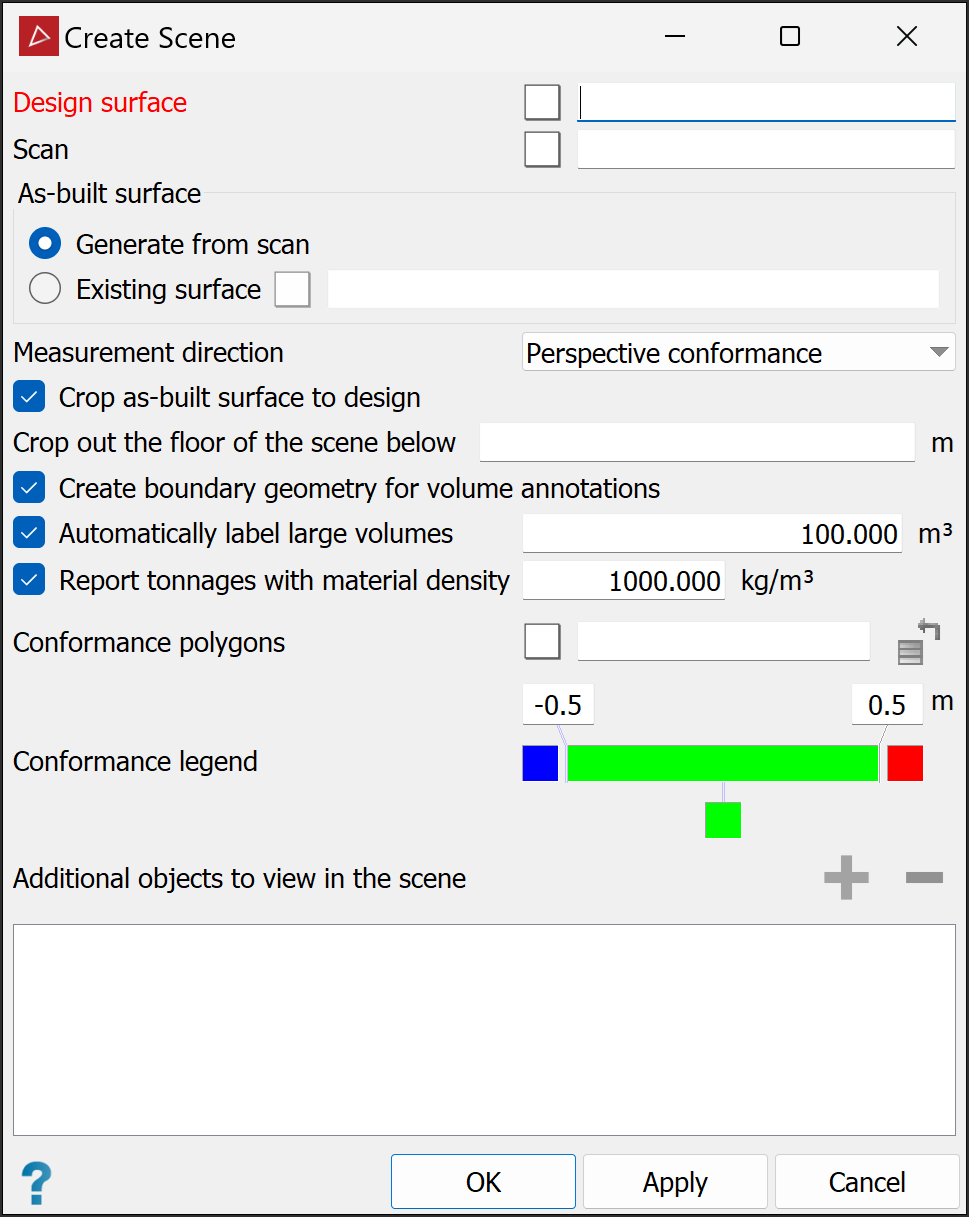Disable Automatically label large volumes
Screen dimensions: 969x1217
30,533
